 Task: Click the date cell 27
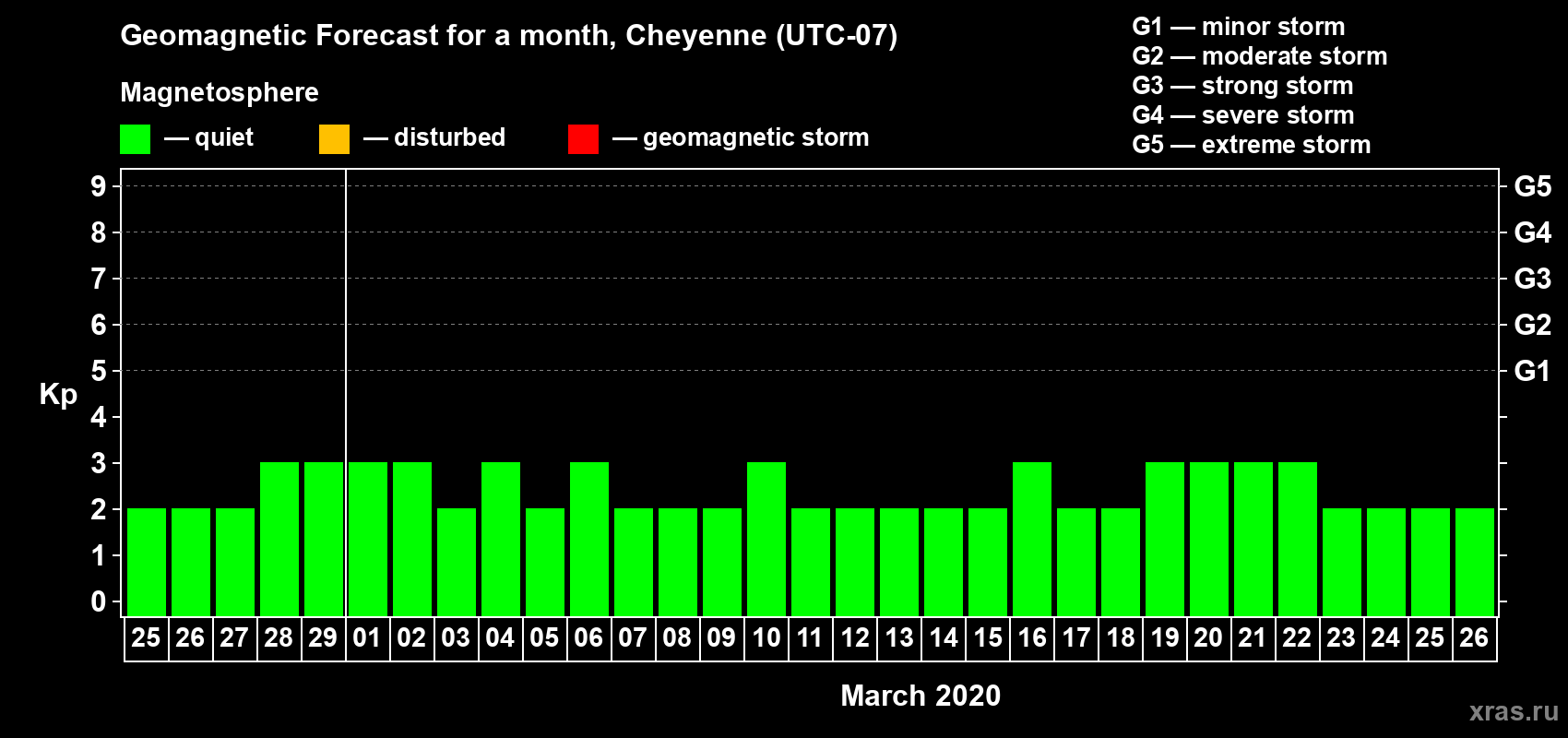234,638
